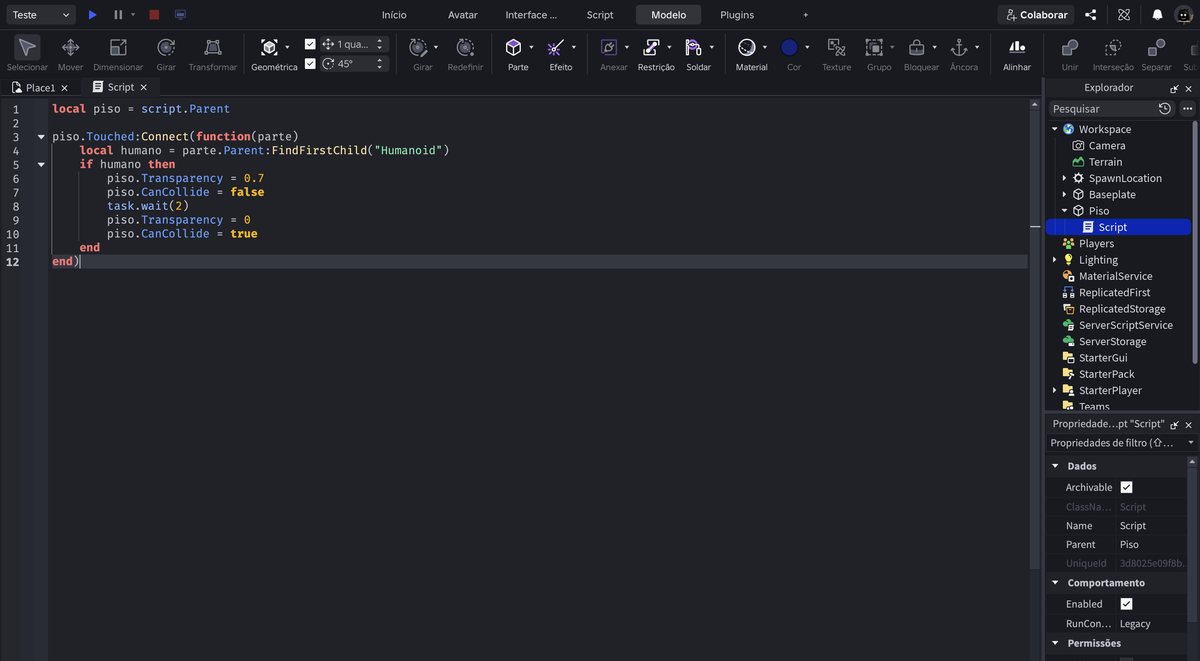
Task: Open the user avatar profile icon
Action: coord(1184,15)
